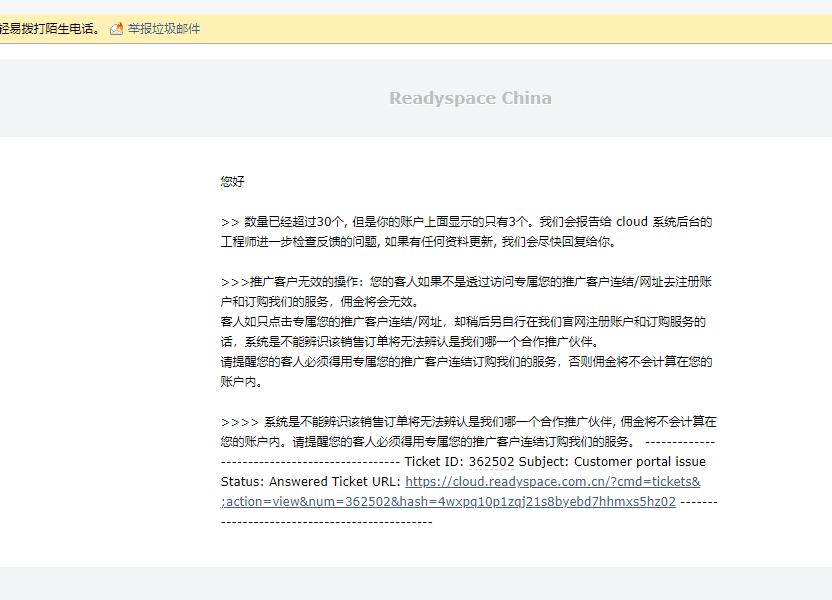Click the 举报垃圾邮件 link

[164, 29]
